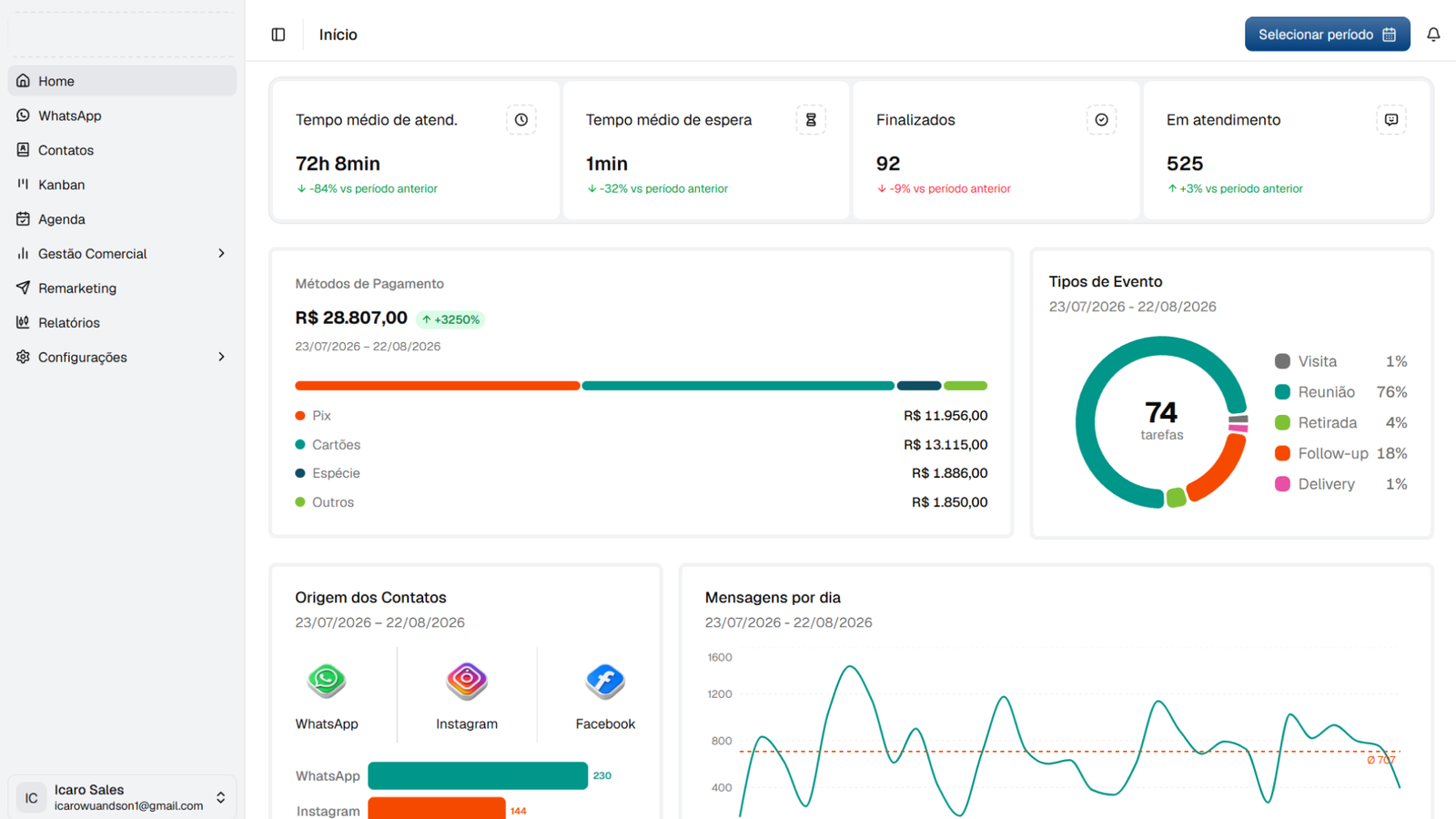Click the Retirada legend swatch

point(1282,422)
